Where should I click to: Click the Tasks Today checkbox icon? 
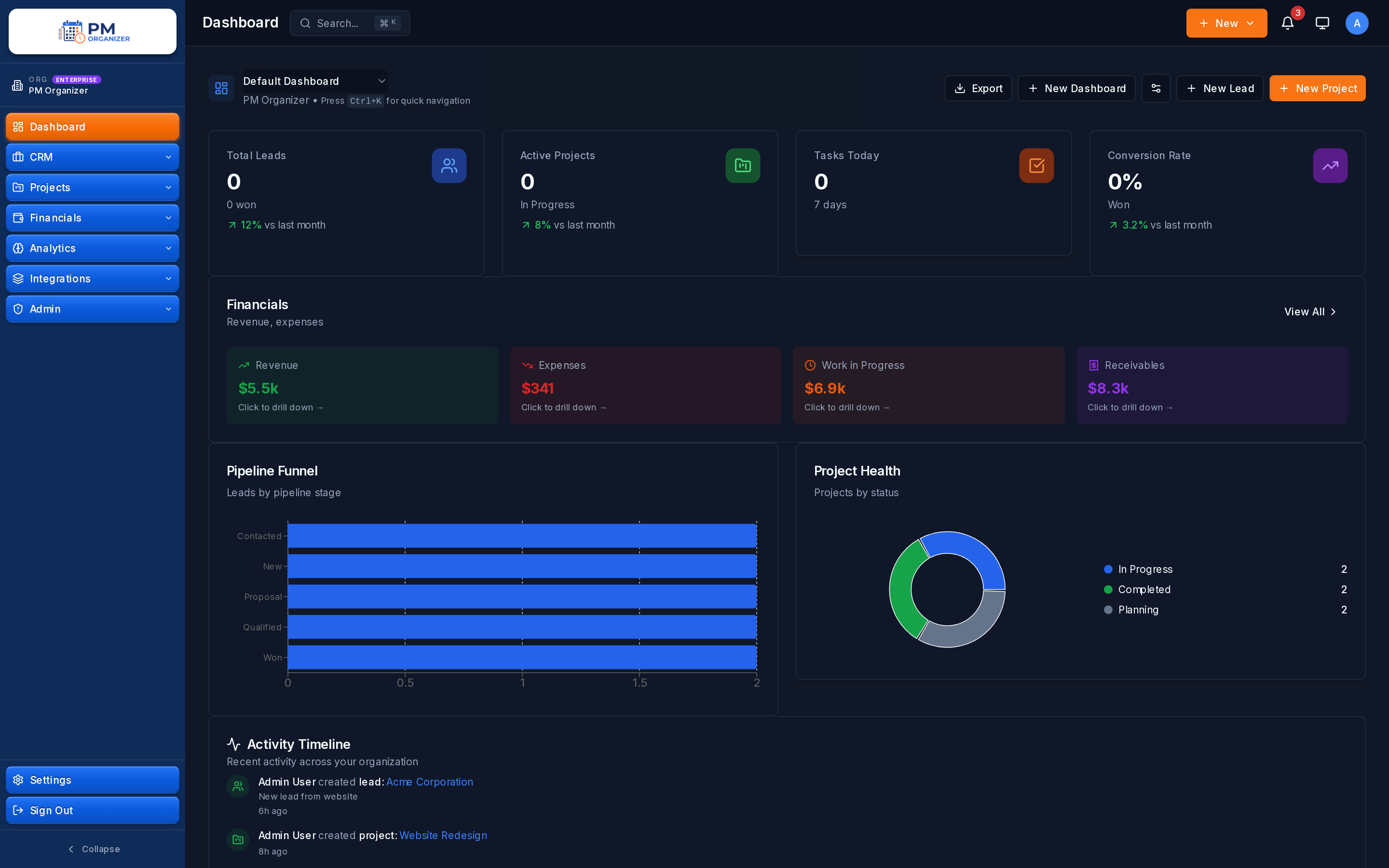[x=1036, y=166]
